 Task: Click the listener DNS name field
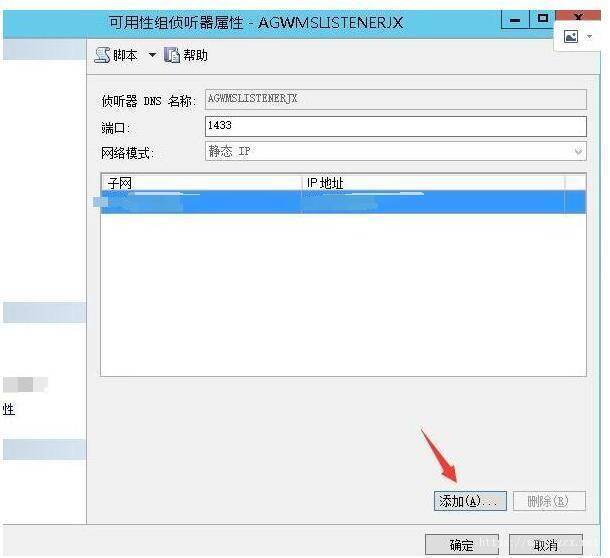396,99
